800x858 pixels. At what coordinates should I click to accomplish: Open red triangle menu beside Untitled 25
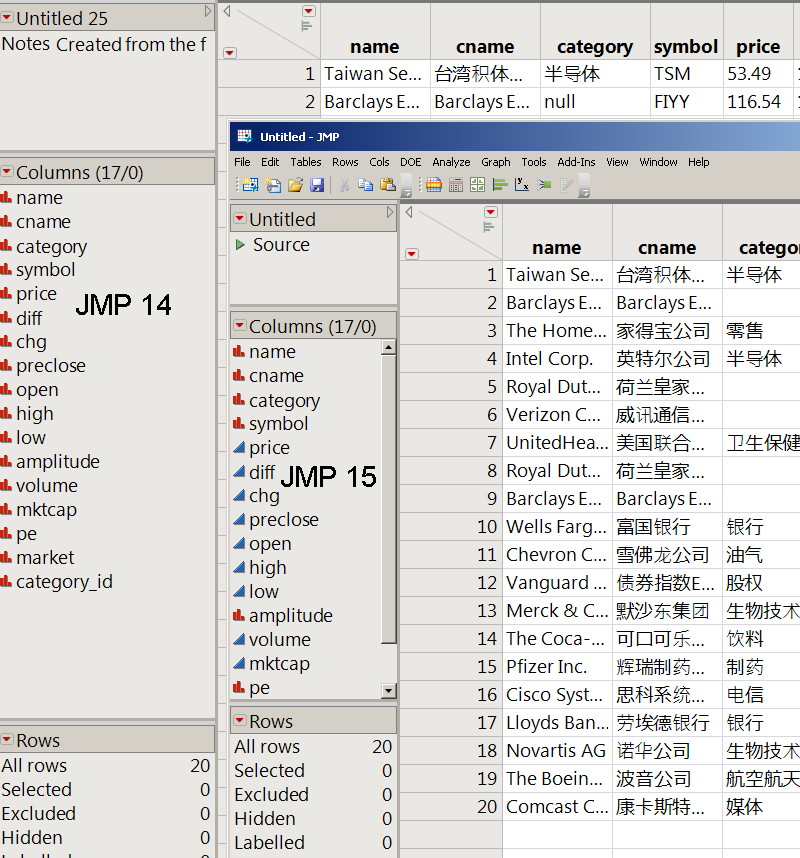point(7,18)
